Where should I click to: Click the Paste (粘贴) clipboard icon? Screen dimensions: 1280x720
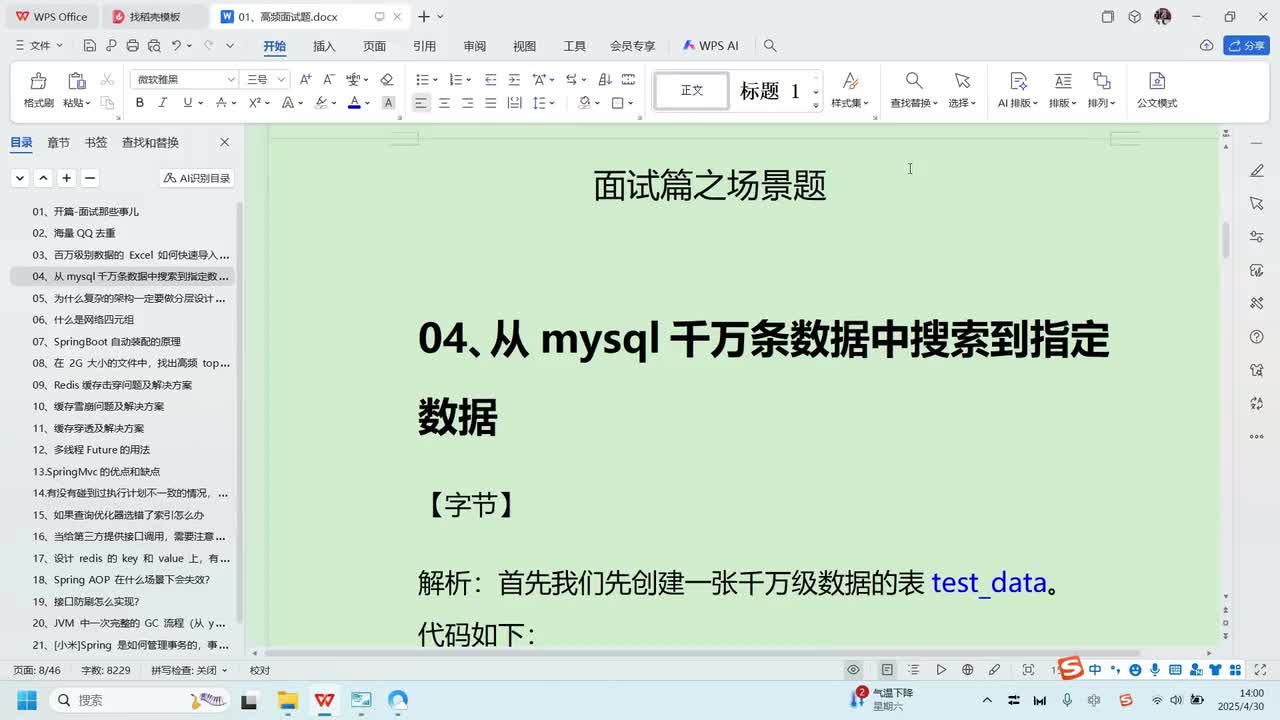pos(76,80)
